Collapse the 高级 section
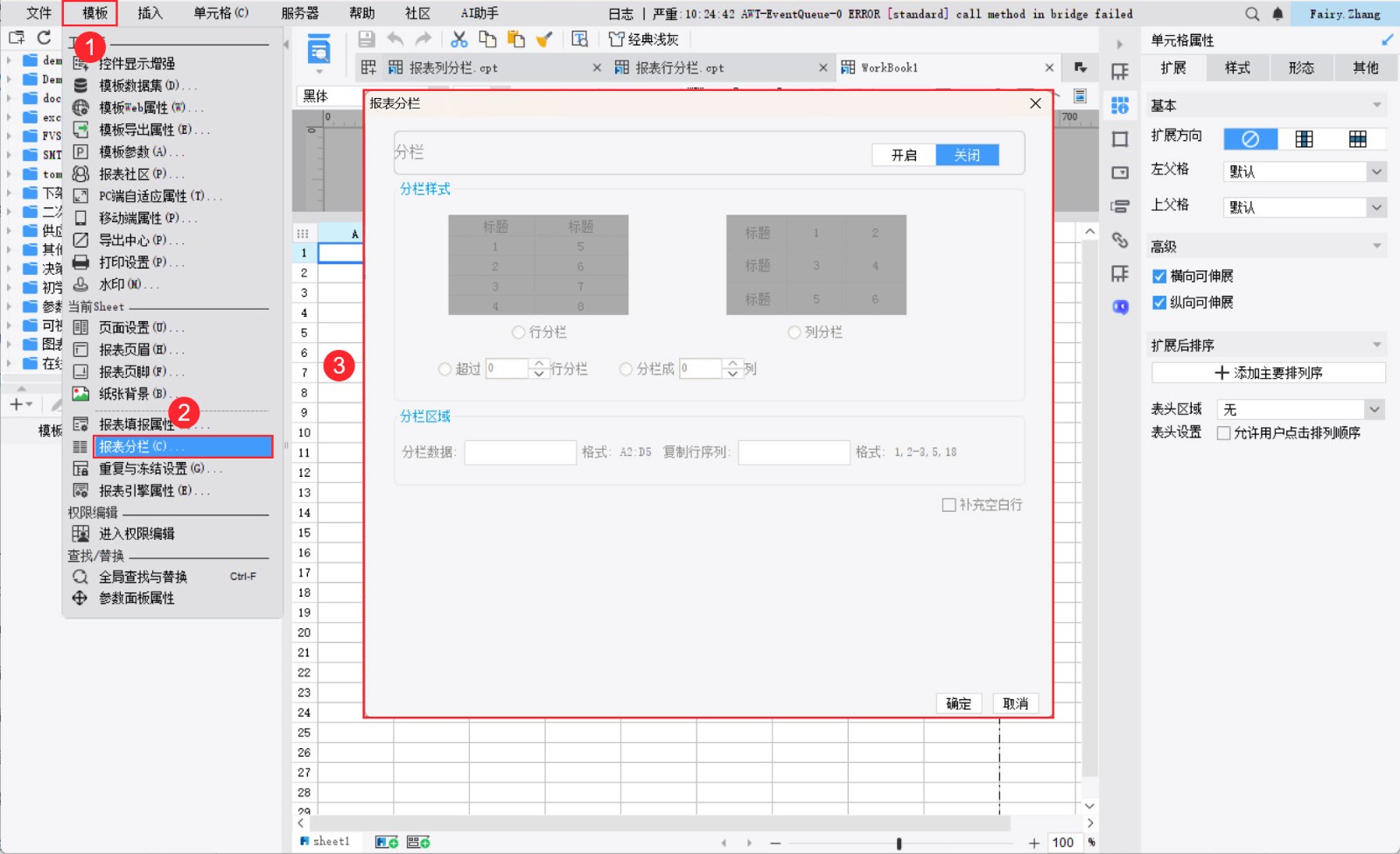This screenshot has height=854, width=1400. pyautogui.click(x=1377, y=247)
